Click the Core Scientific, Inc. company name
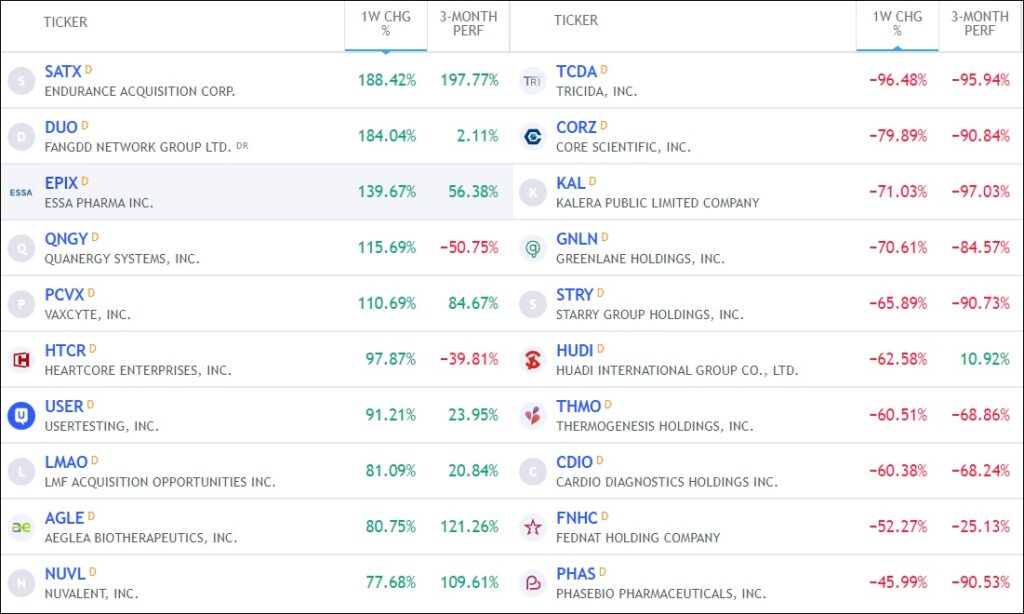Viewport: 1024px width, 614px height. (x=623, y=148)
